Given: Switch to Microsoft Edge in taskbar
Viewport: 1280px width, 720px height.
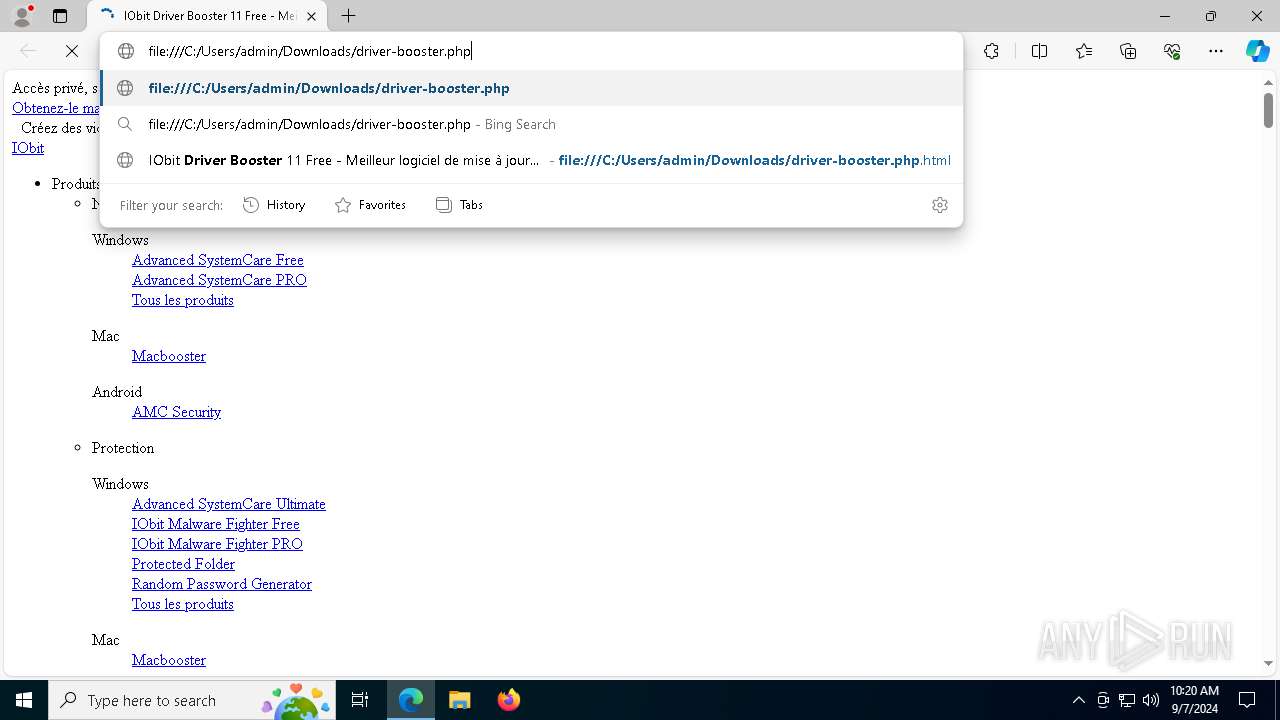Looking at the screenshot, I should click(x=411, y=700).
